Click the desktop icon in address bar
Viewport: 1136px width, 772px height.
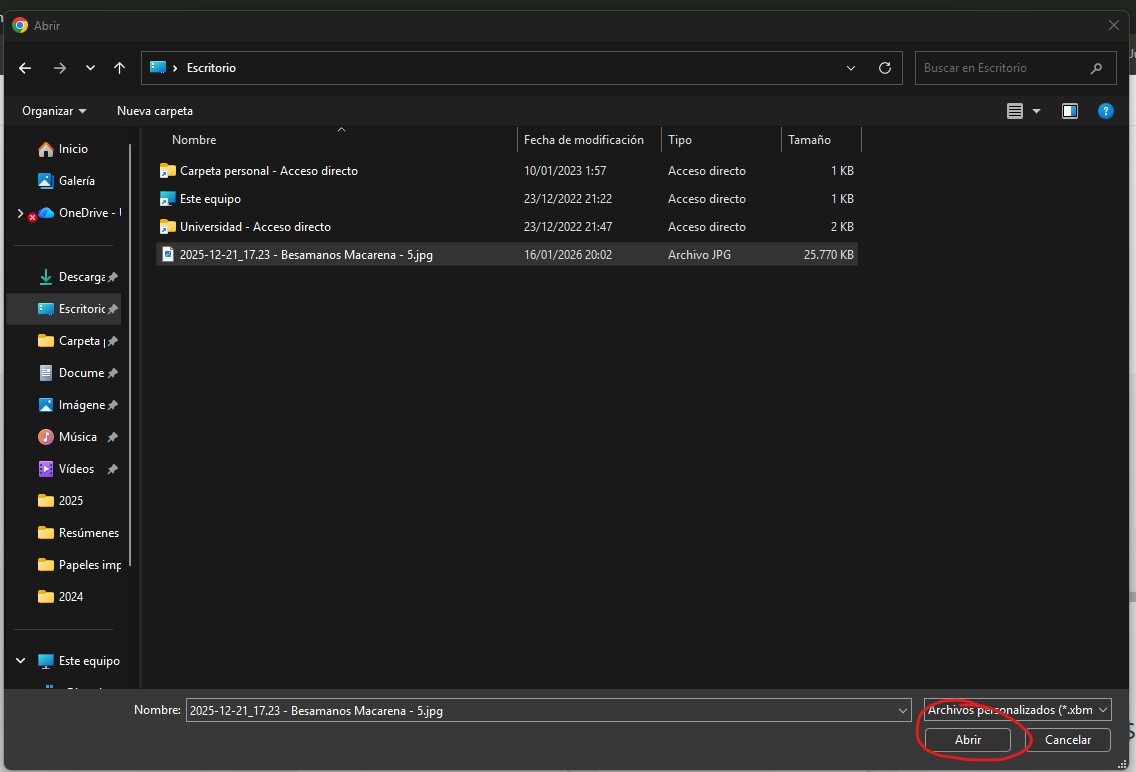[x=158, y=67]
